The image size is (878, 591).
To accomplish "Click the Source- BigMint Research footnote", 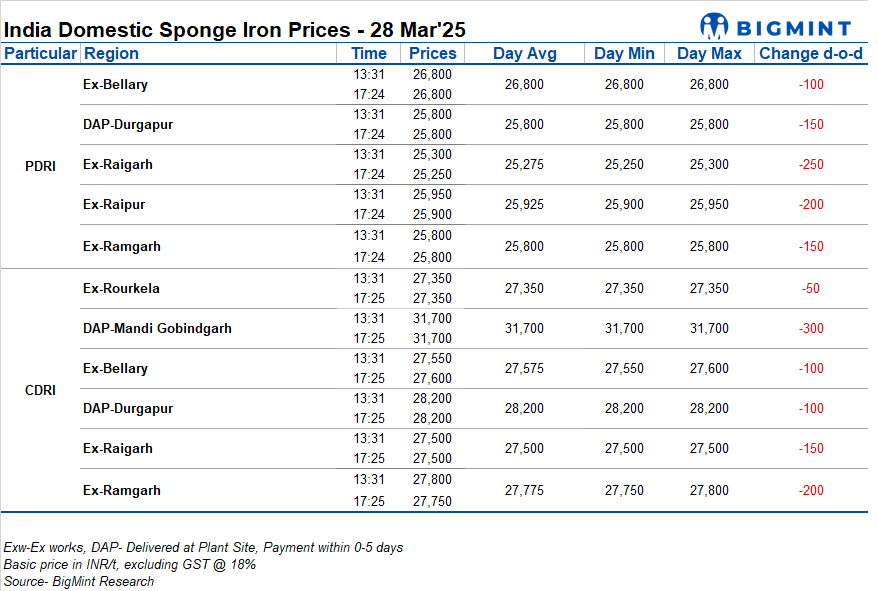I will point(79,581).
